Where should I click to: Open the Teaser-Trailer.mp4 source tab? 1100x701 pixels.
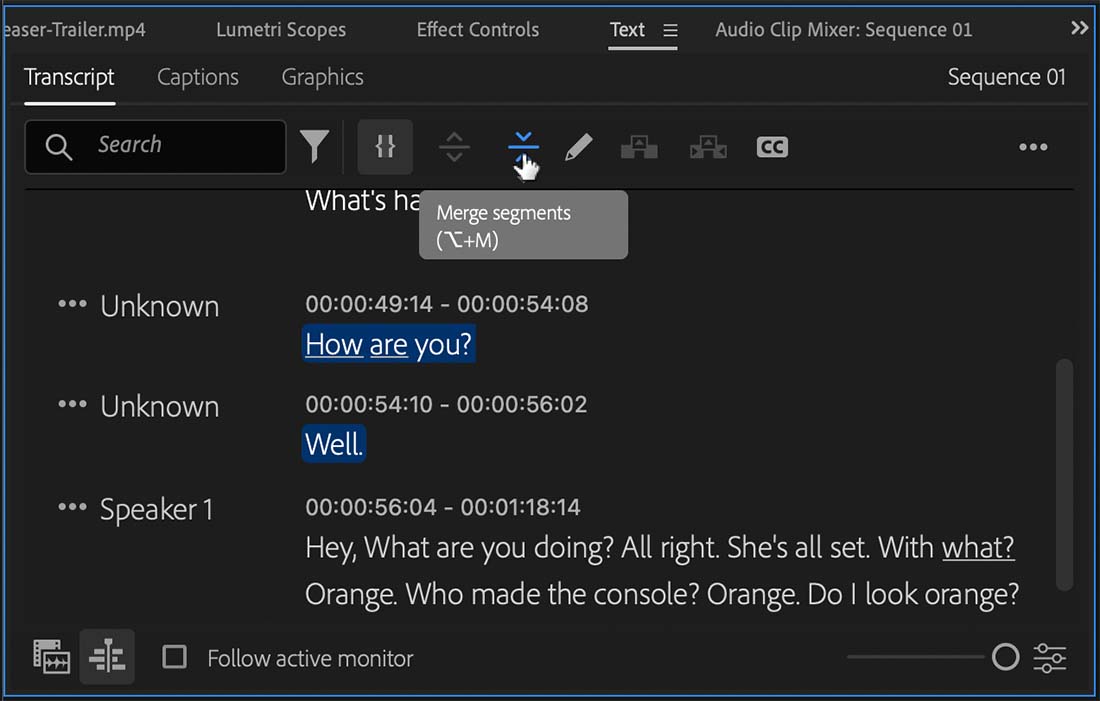74,29
